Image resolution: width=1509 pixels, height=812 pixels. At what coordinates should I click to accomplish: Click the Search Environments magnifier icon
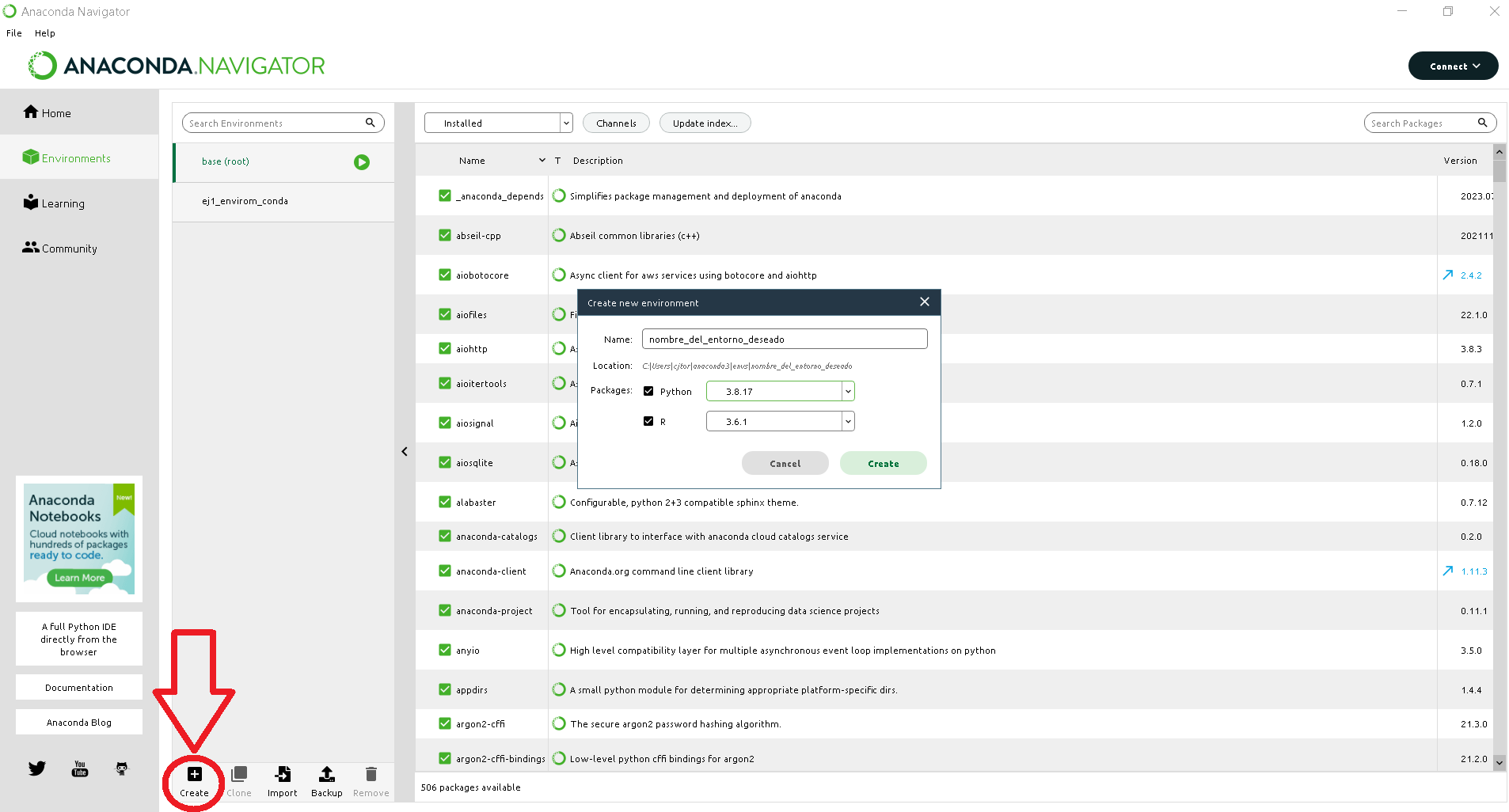click(370, 123)
